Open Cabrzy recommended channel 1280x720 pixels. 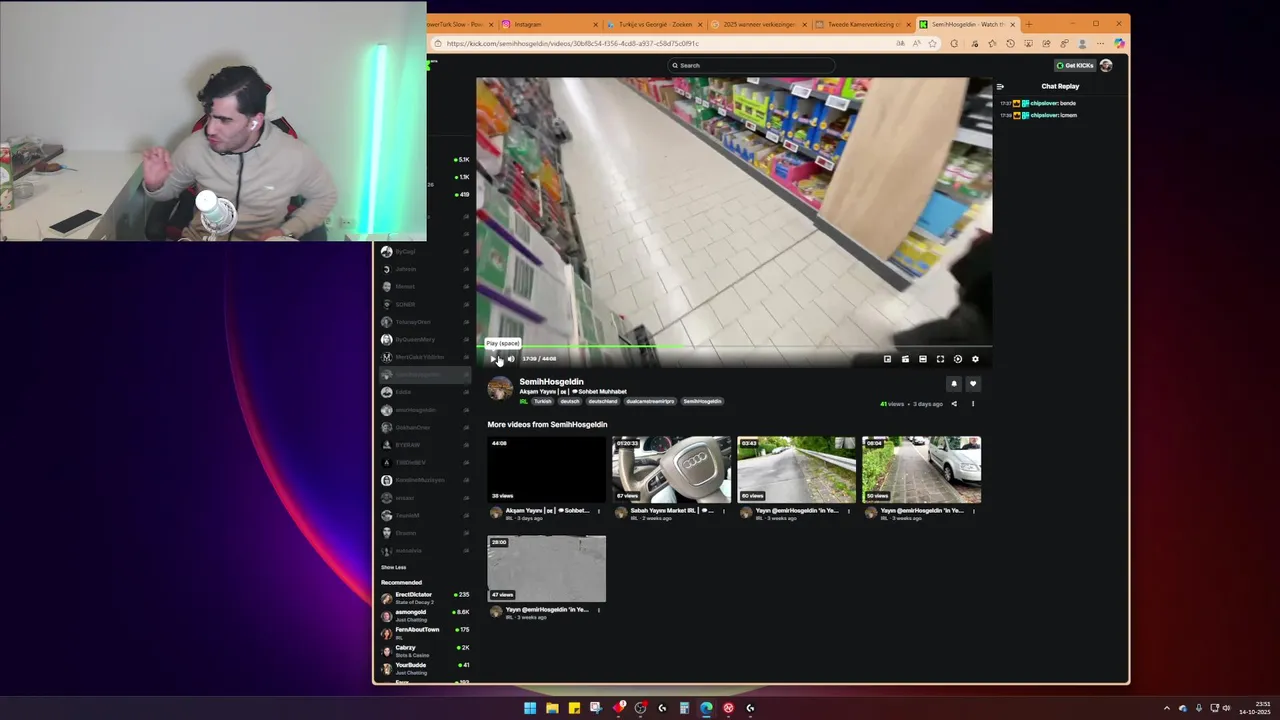425,650
